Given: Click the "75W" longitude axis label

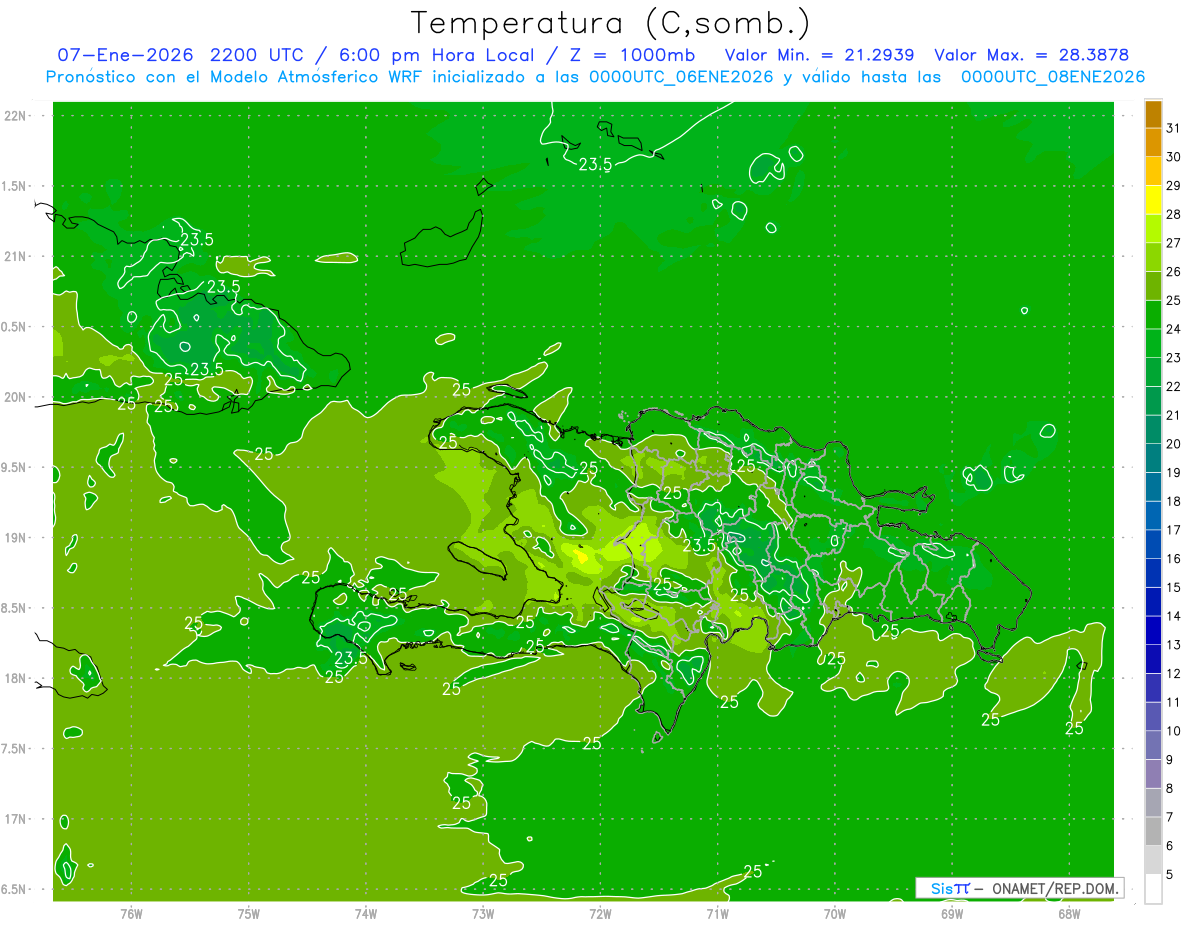Looking at the screenshot, I should [249, 914].
